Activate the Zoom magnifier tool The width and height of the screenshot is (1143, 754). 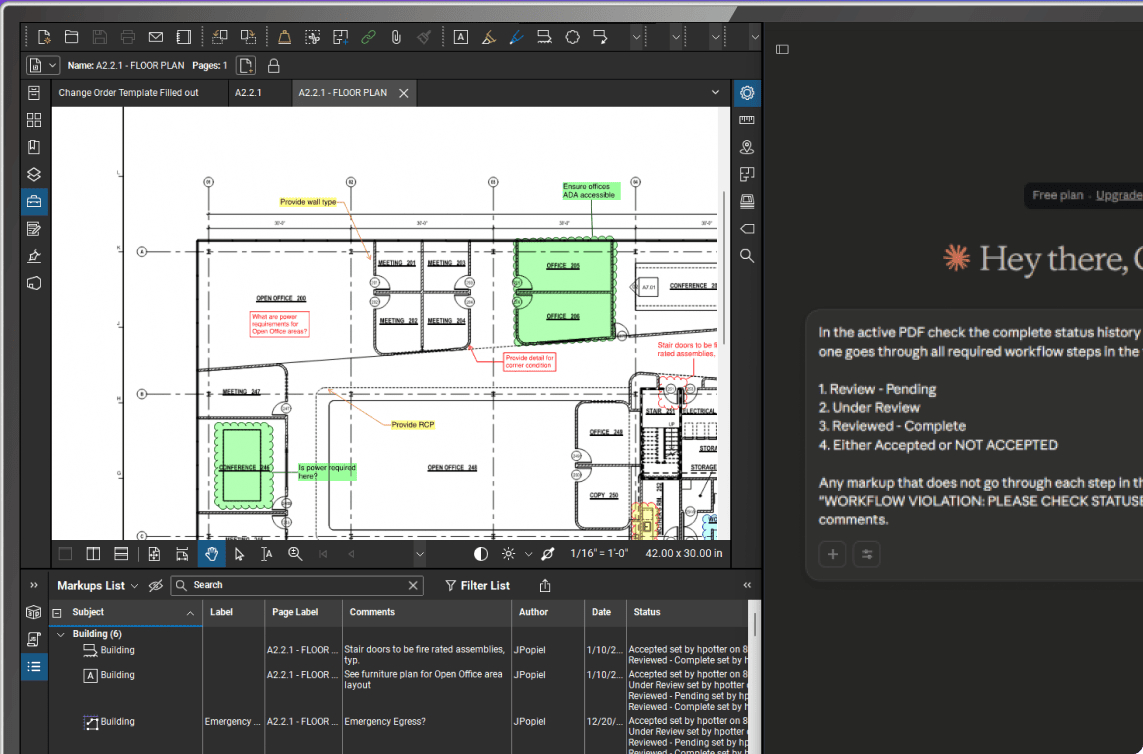tap(294, 553)
